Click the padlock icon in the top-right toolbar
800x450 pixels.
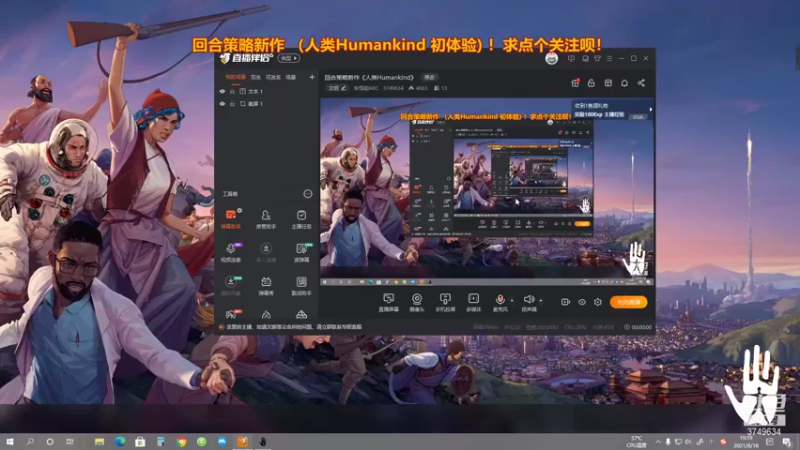(591, 83)
